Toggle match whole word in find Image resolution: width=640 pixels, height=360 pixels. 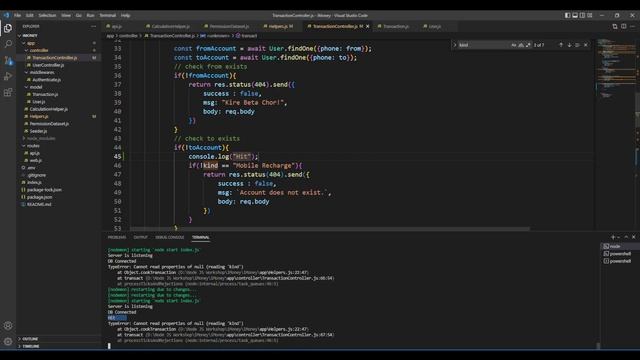click(521, 45)
